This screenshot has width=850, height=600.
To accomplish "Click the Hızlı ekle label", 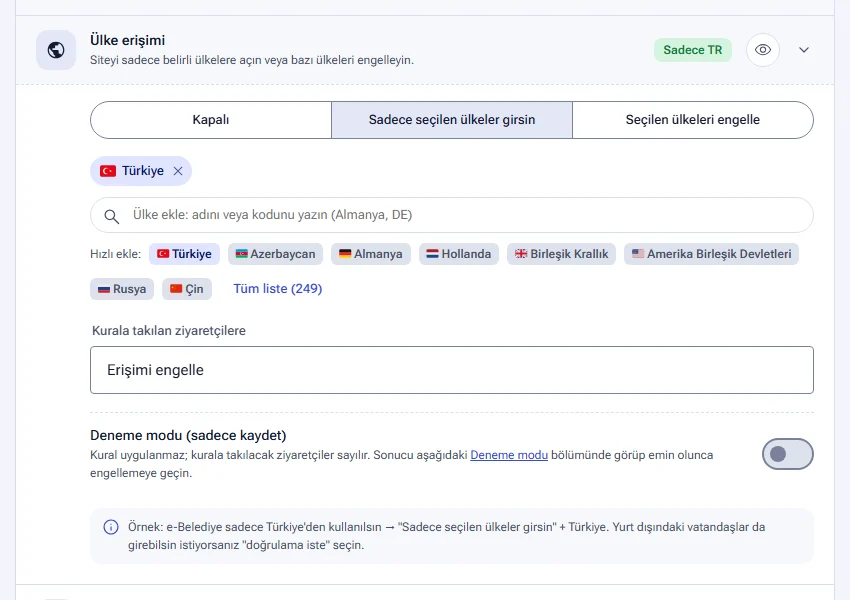I will [x=115, y=254].
